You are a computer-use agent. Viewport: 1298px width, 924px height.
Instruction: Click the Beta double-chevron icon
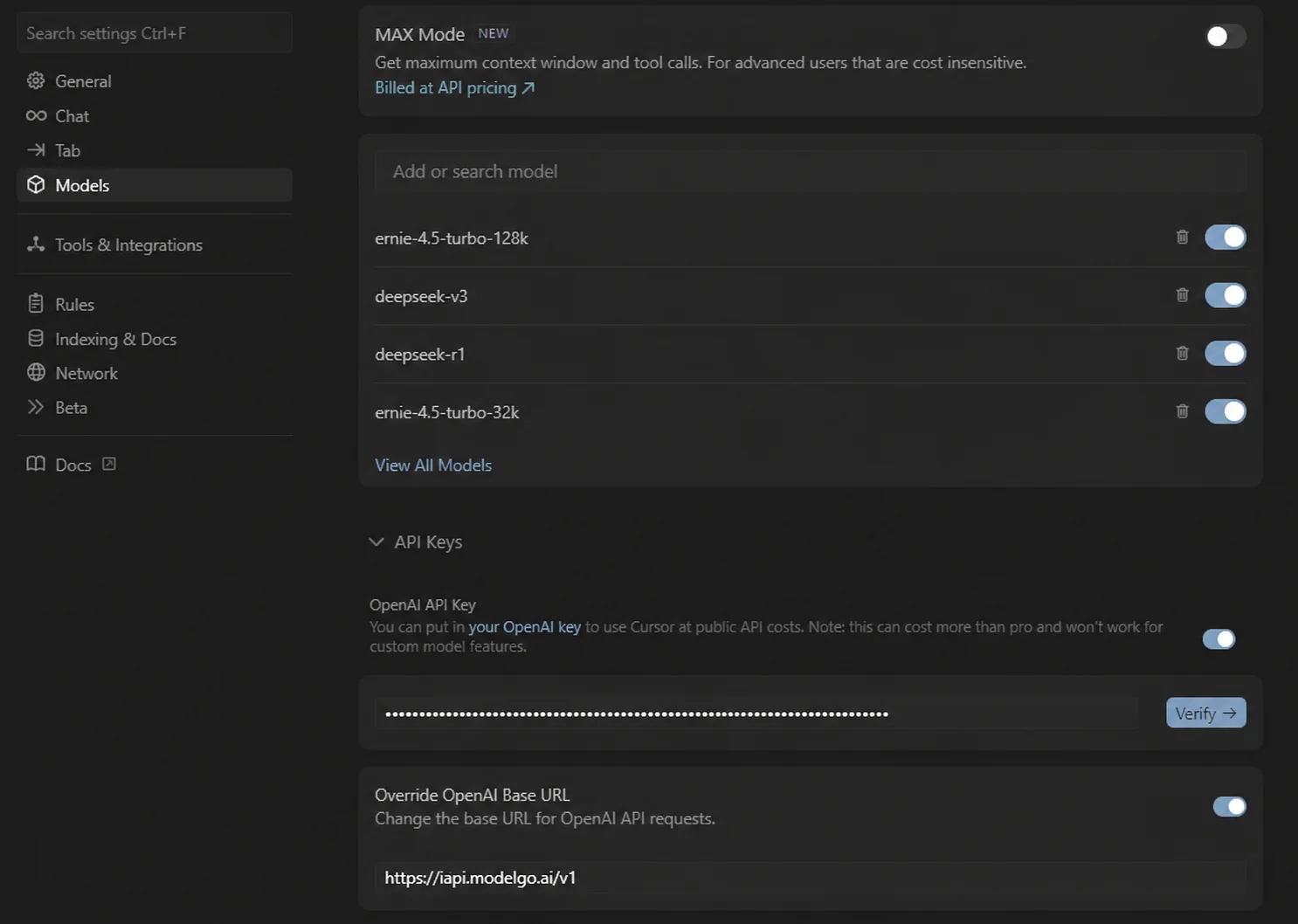point(36,407)
